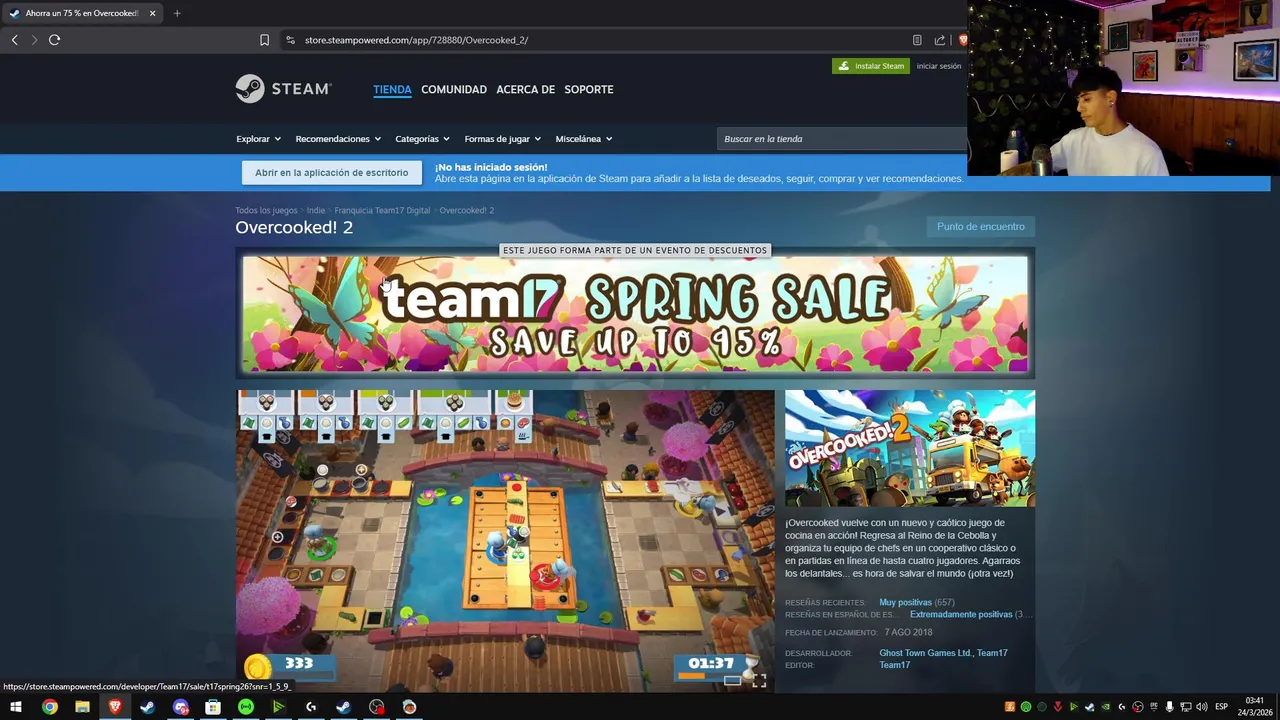The image size is (1280, 720).
Task: Toggle fullscreen on the gameplay video
Action: (x=759, y=681)
